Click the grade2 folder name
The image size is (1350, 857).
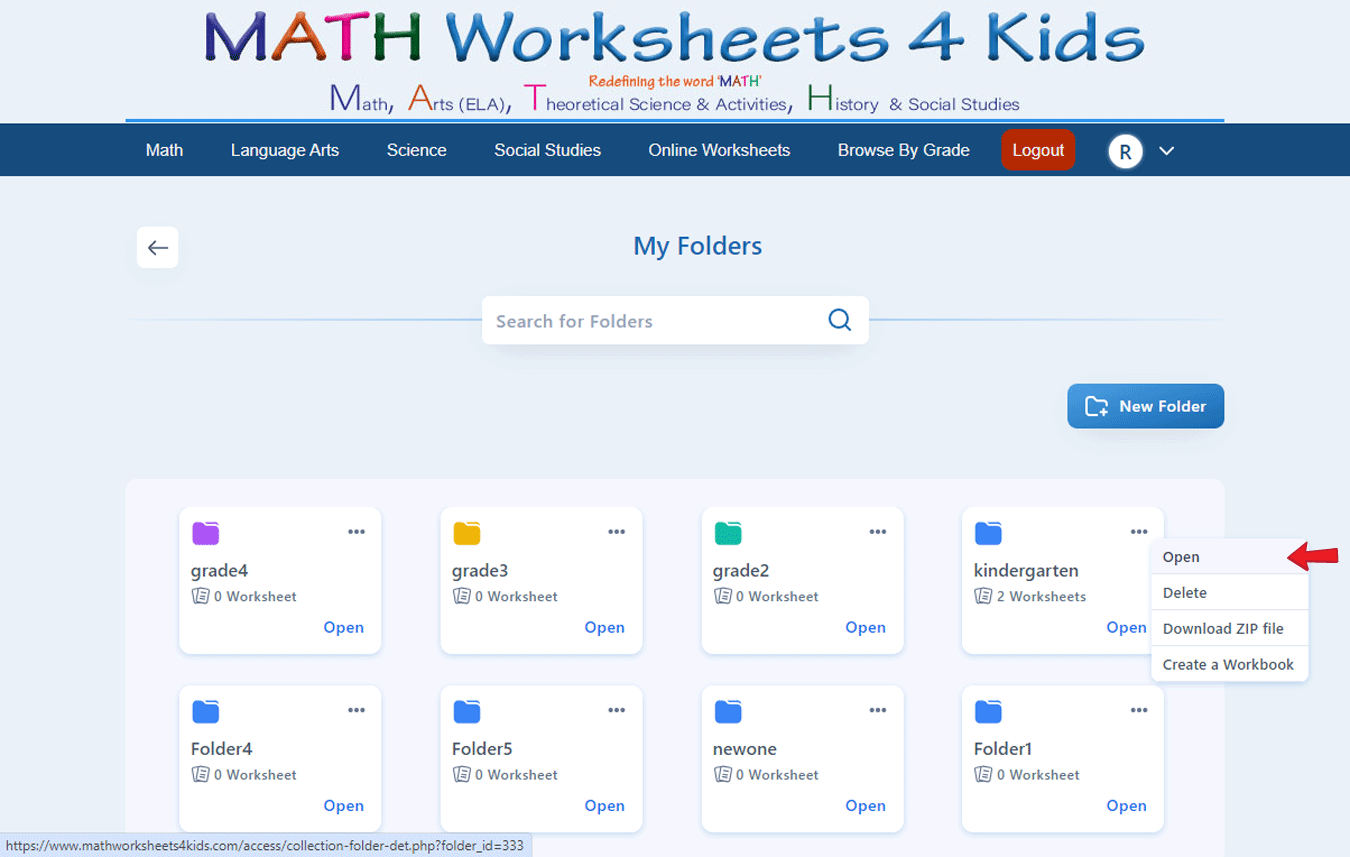pyautogui.click(x=741, y=571)
